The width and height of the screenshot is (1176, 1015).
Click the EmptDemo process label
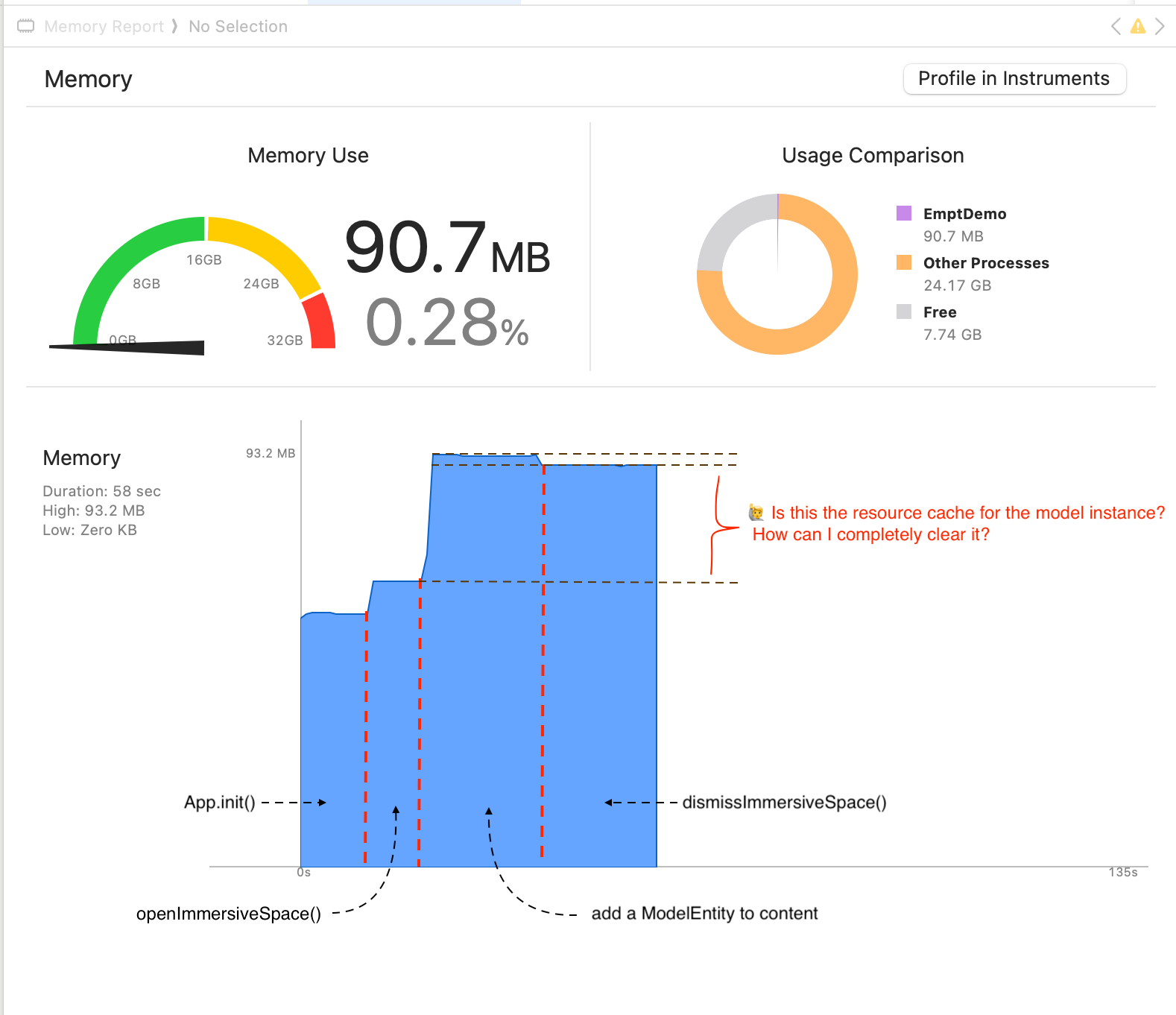964,214
